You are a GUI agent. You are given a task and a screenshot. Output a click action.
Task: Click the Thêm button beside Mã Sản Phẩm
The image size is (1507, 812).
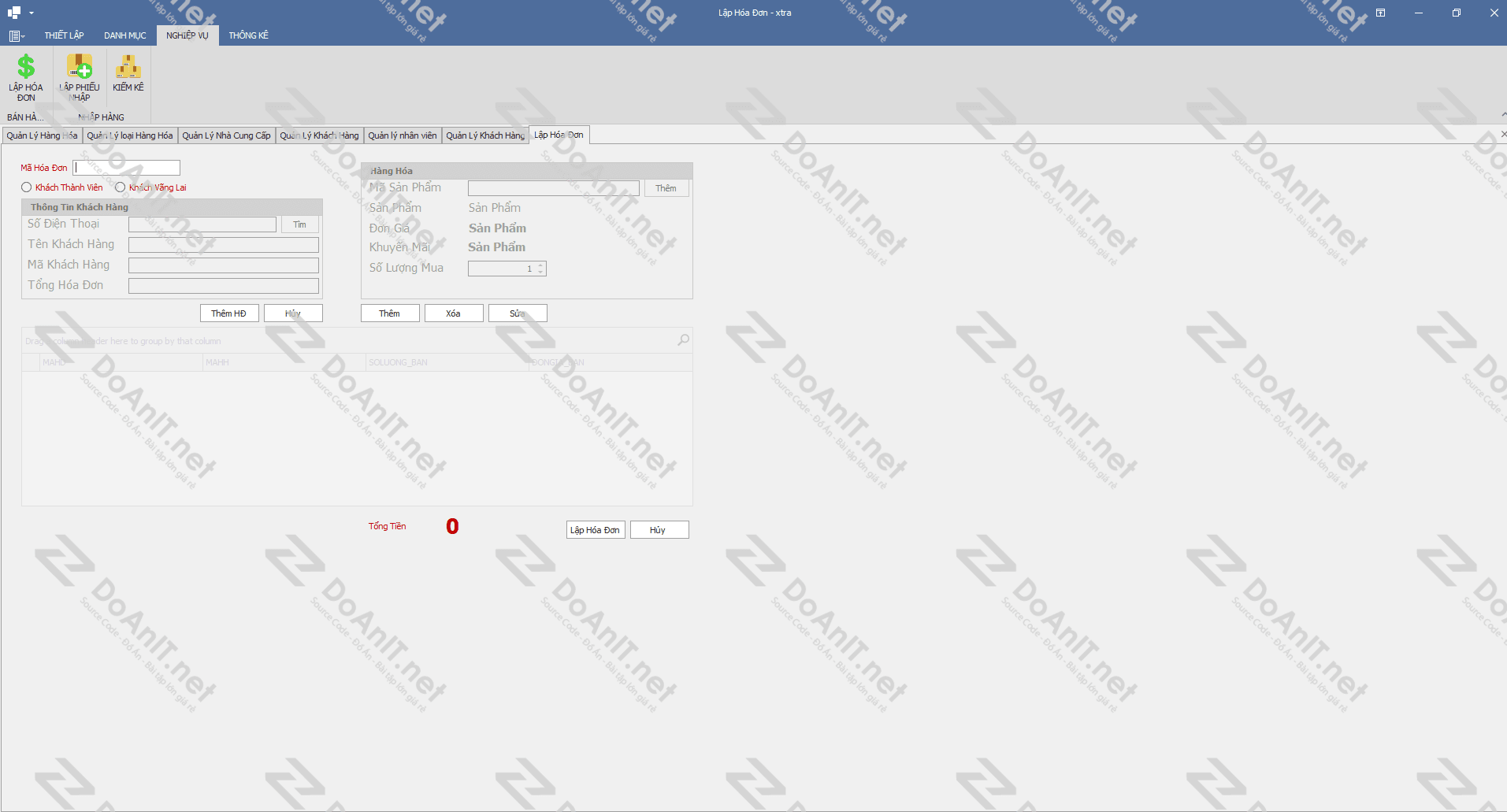pyautogui.click(x=666, y=188)
